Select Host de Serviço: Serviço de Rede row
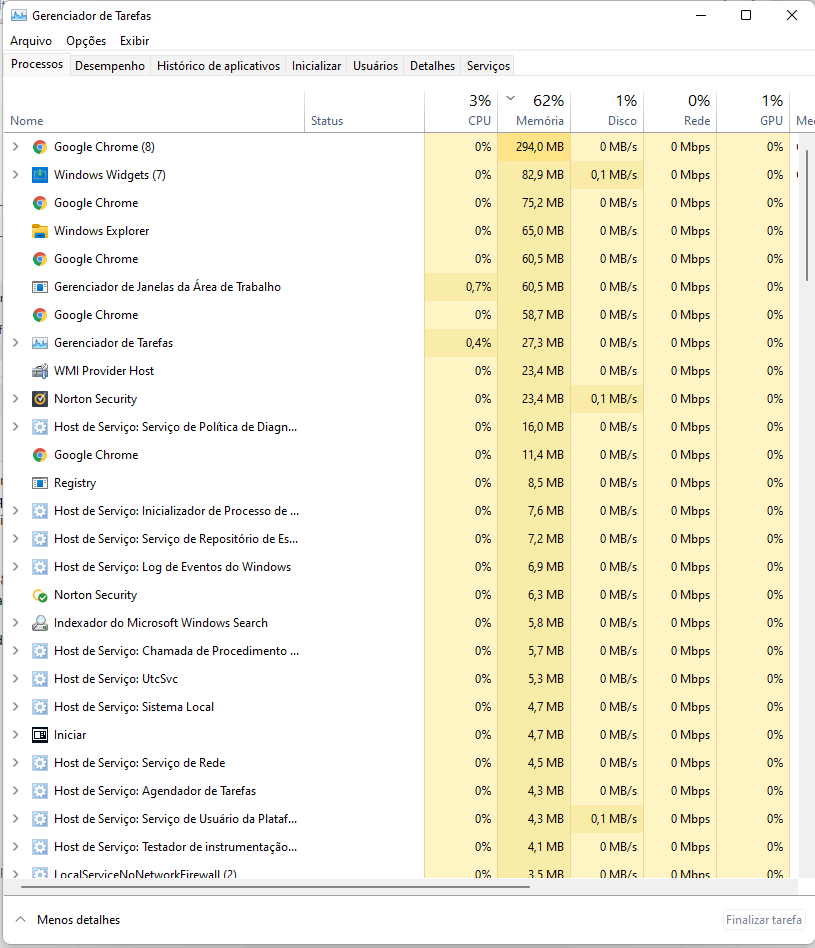 [397, 763]
